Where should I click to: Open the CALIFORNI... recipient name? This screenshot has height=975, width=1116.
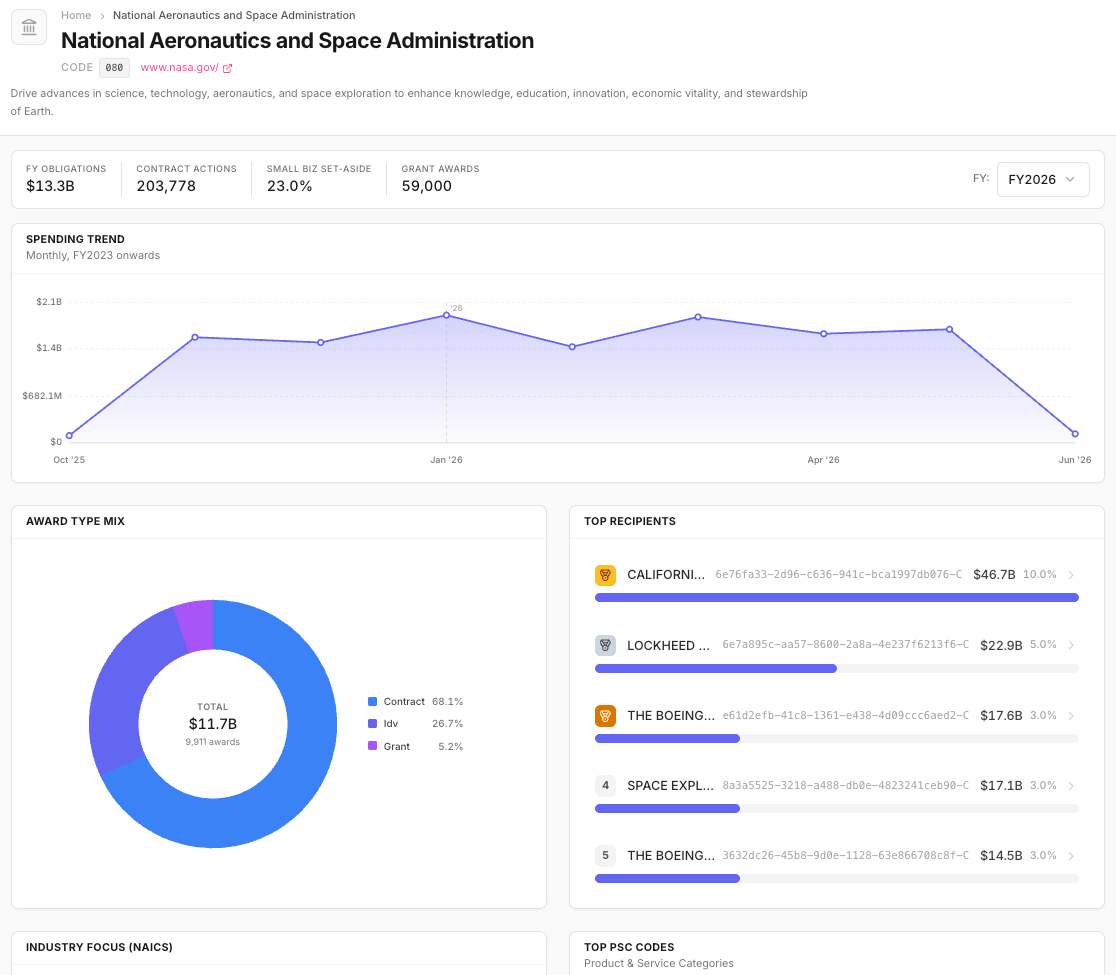tap(666, 574)
